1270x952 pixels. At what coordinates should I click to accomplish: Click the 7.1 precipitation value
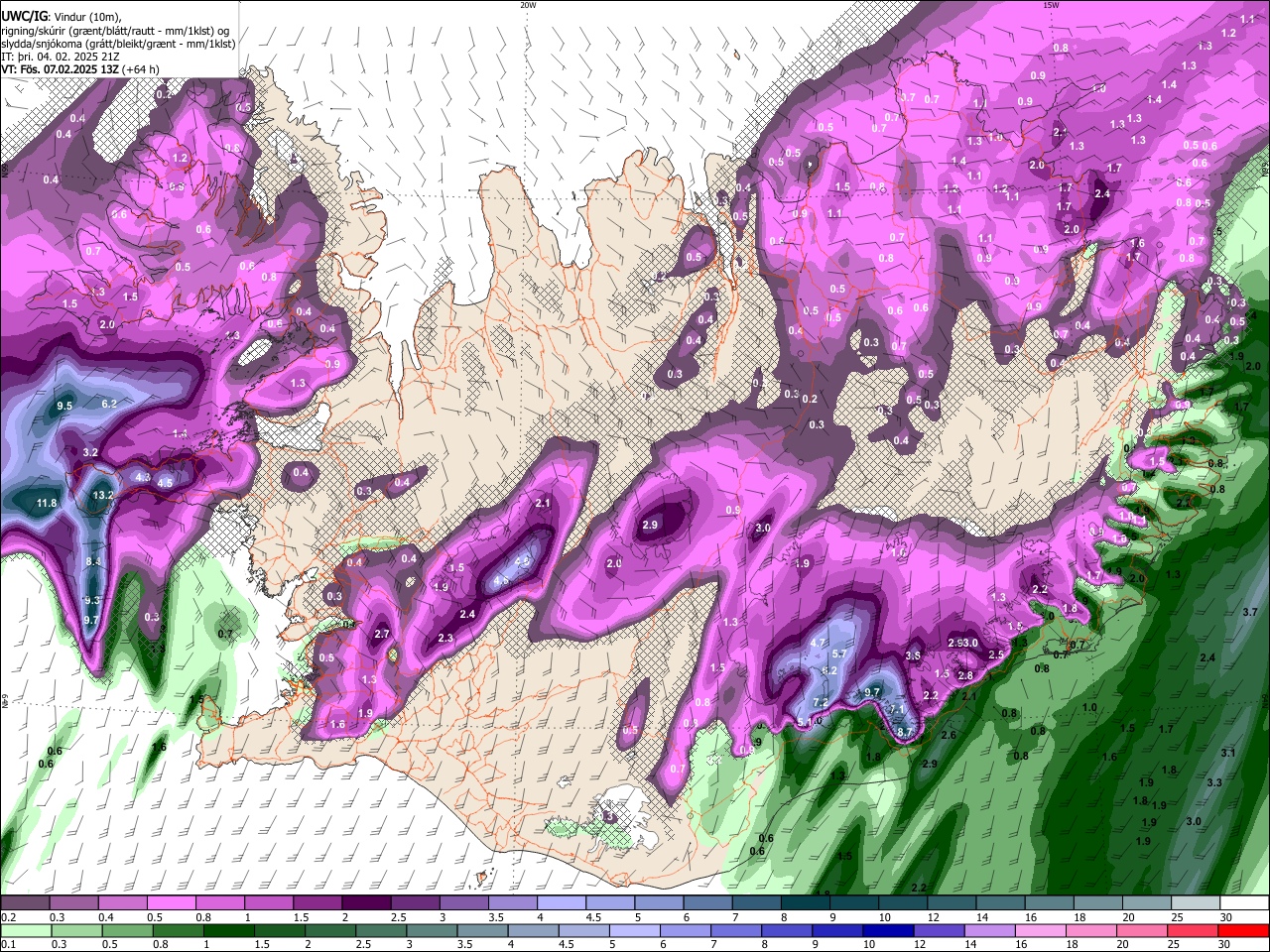[x=896, y=710]
